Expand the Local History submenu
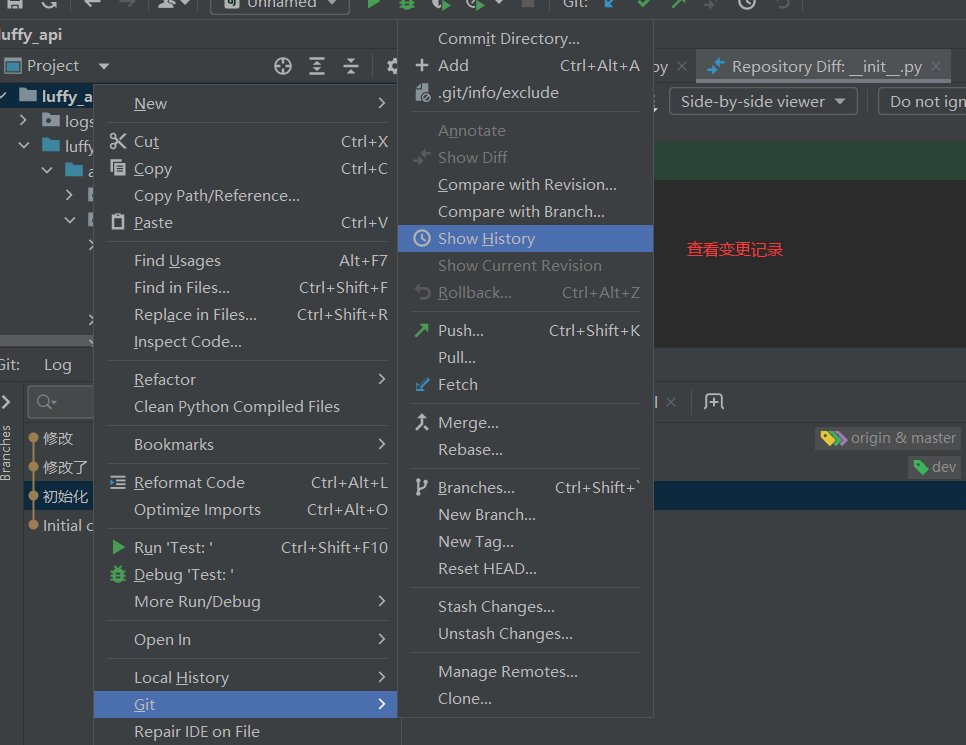The image size is (966, 745). (246, 677)
